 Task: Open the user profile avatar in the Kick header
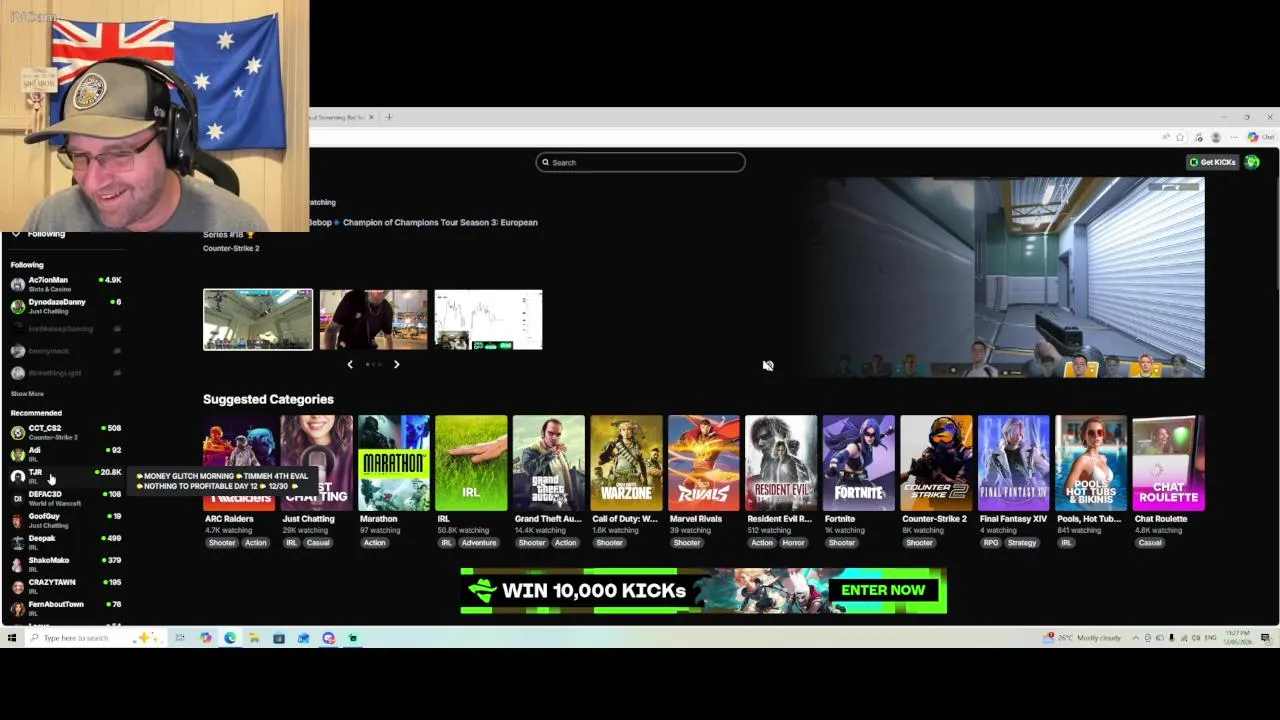point(1252,162)
